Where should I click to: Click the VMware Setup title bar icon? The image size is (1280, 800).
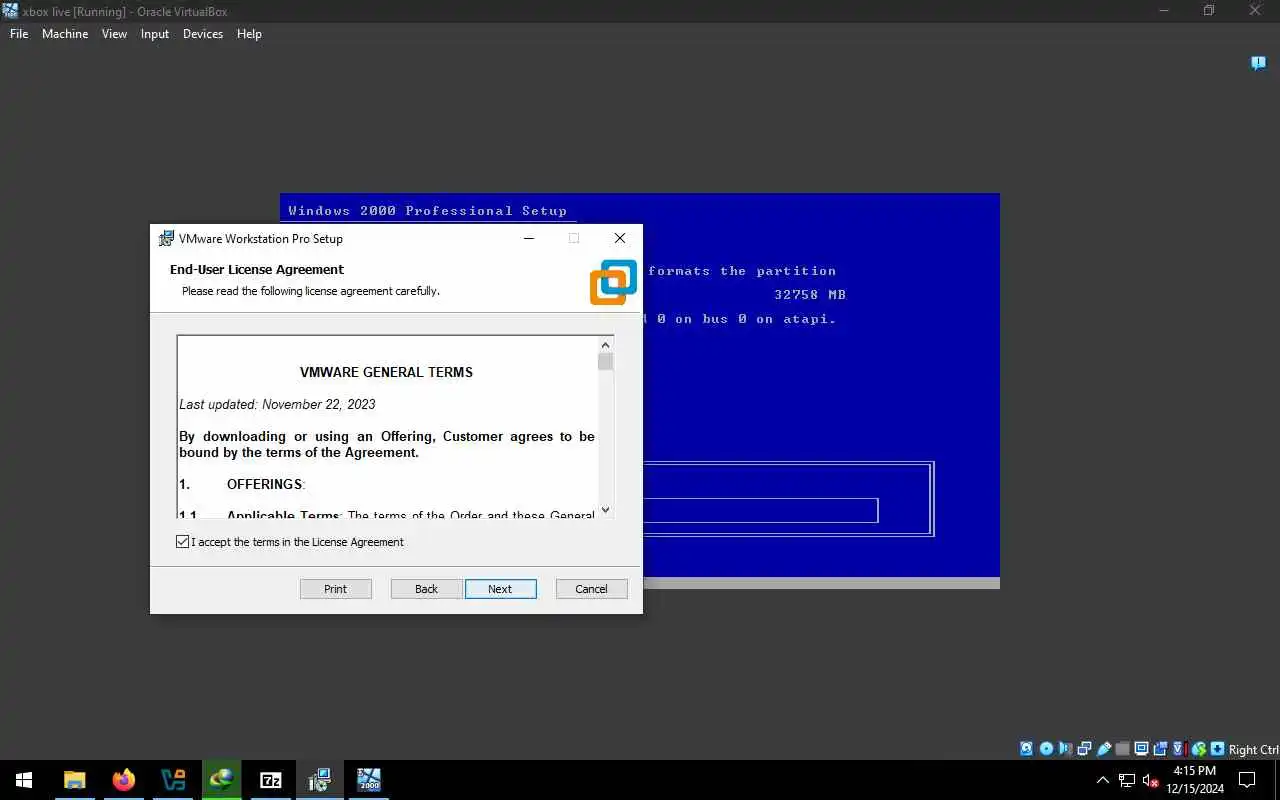click(166, 238)
